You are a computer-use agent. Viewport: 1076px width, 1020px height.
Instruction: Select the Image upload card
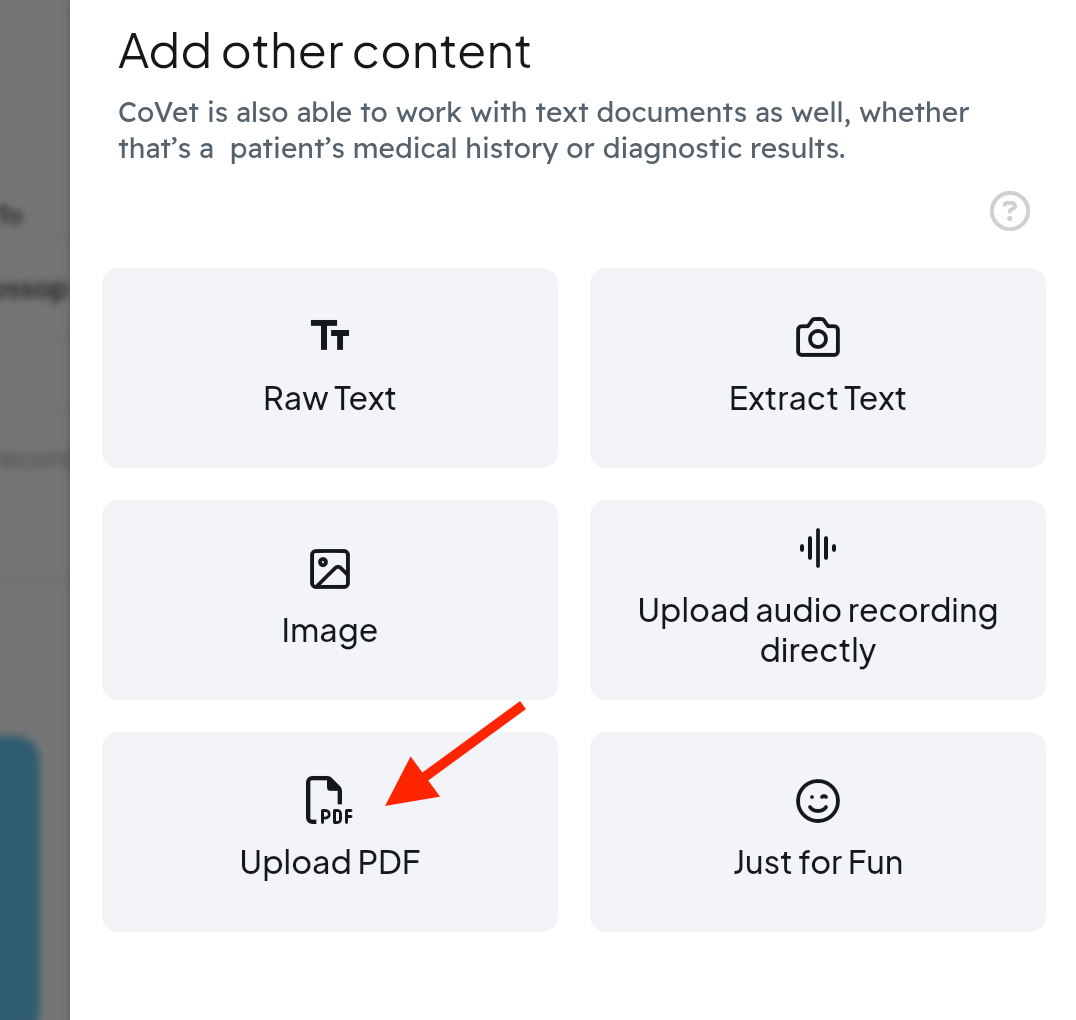point(330,600)
